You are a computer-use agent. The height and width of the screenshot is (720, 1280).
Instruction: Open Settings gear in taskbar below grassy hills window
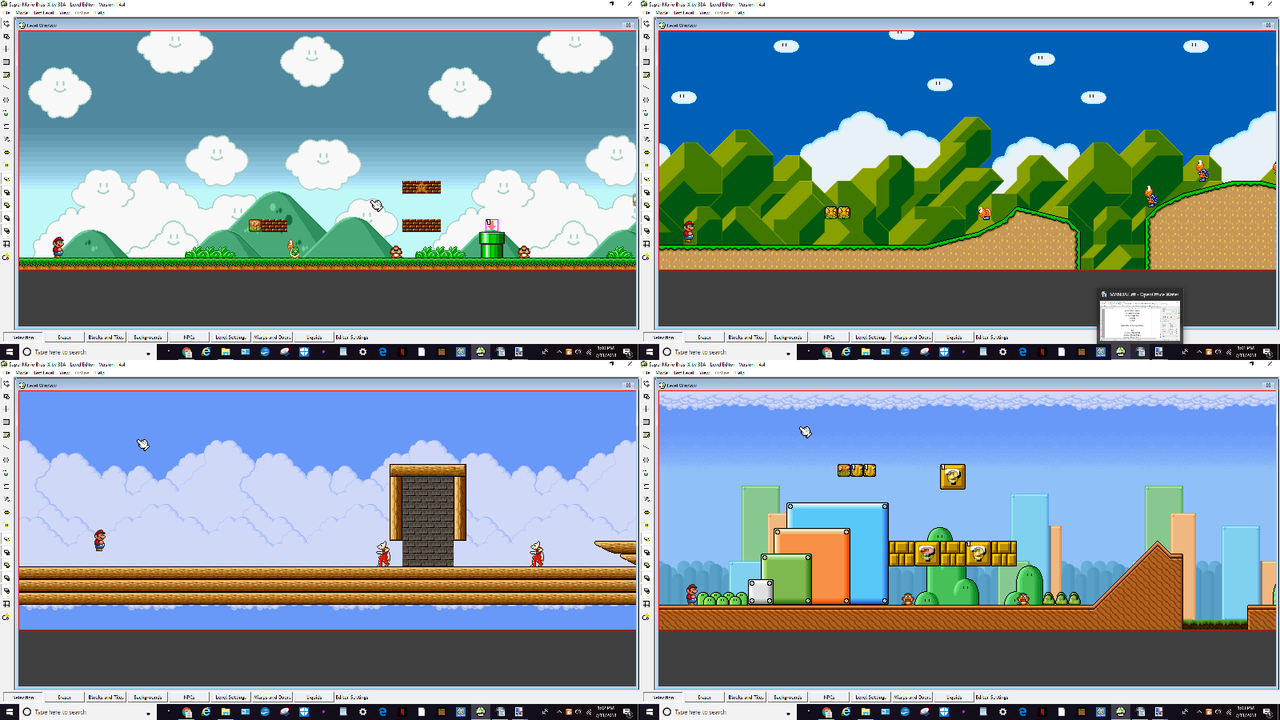(x=362, y=352)
